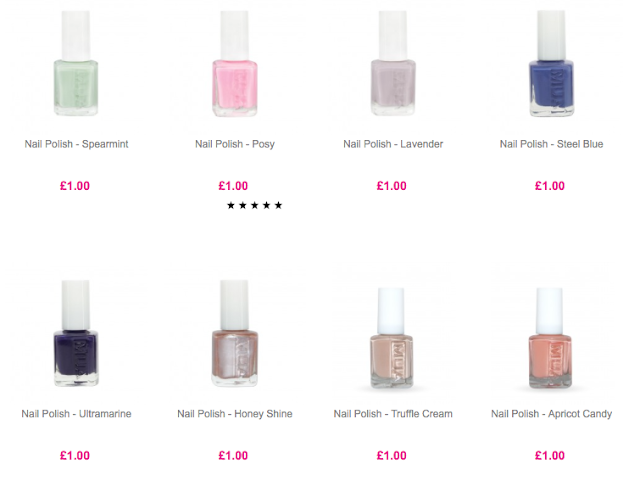Click the Nail Polish - Honey Shine title
Screen dimensions: 640x481
[x=235, y=414]
